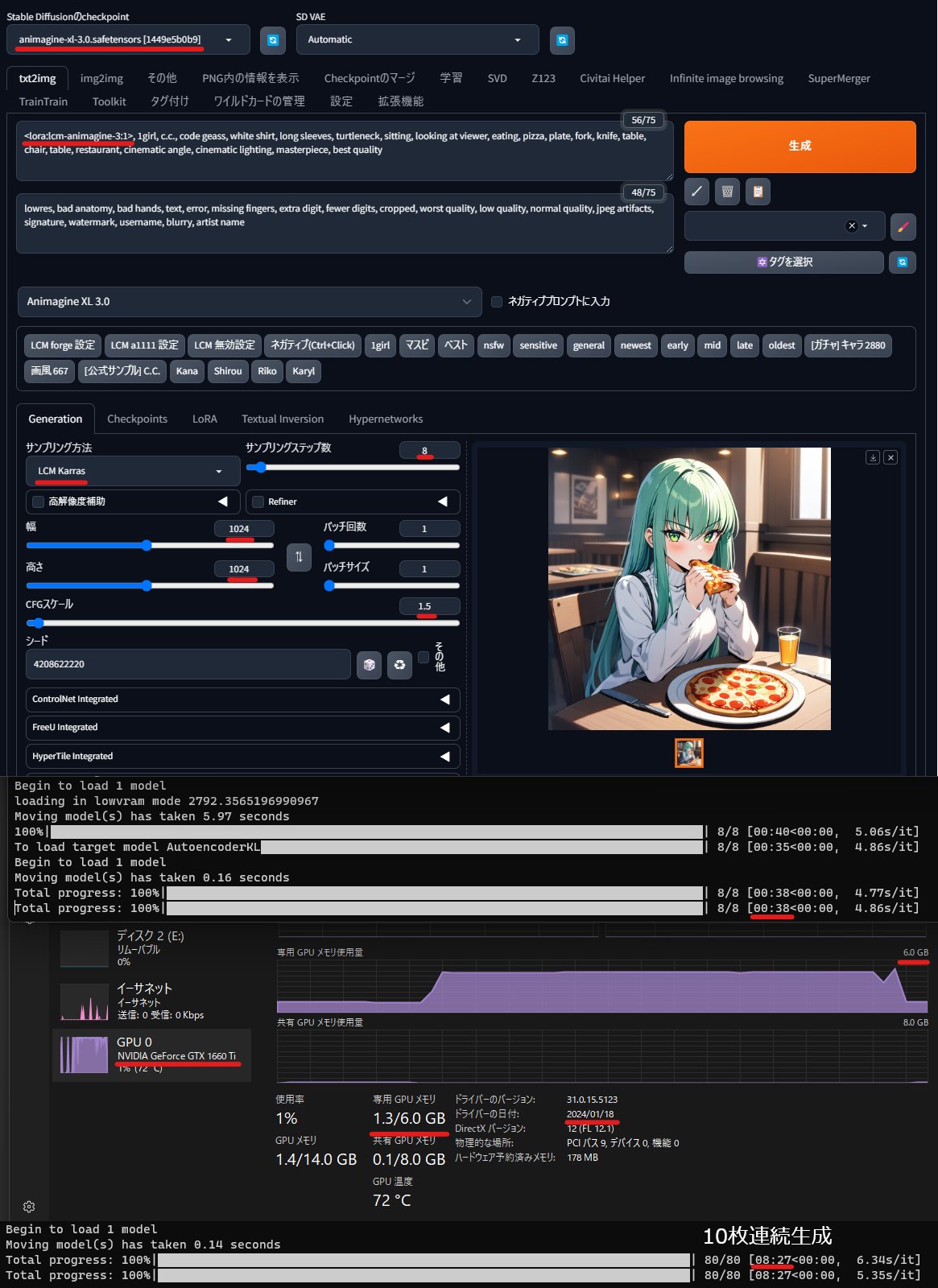Image resolution: width=938 pixels, height=1288 pixels.
Task: Open the SD VAE dropdown
Action: pos(417,39)
